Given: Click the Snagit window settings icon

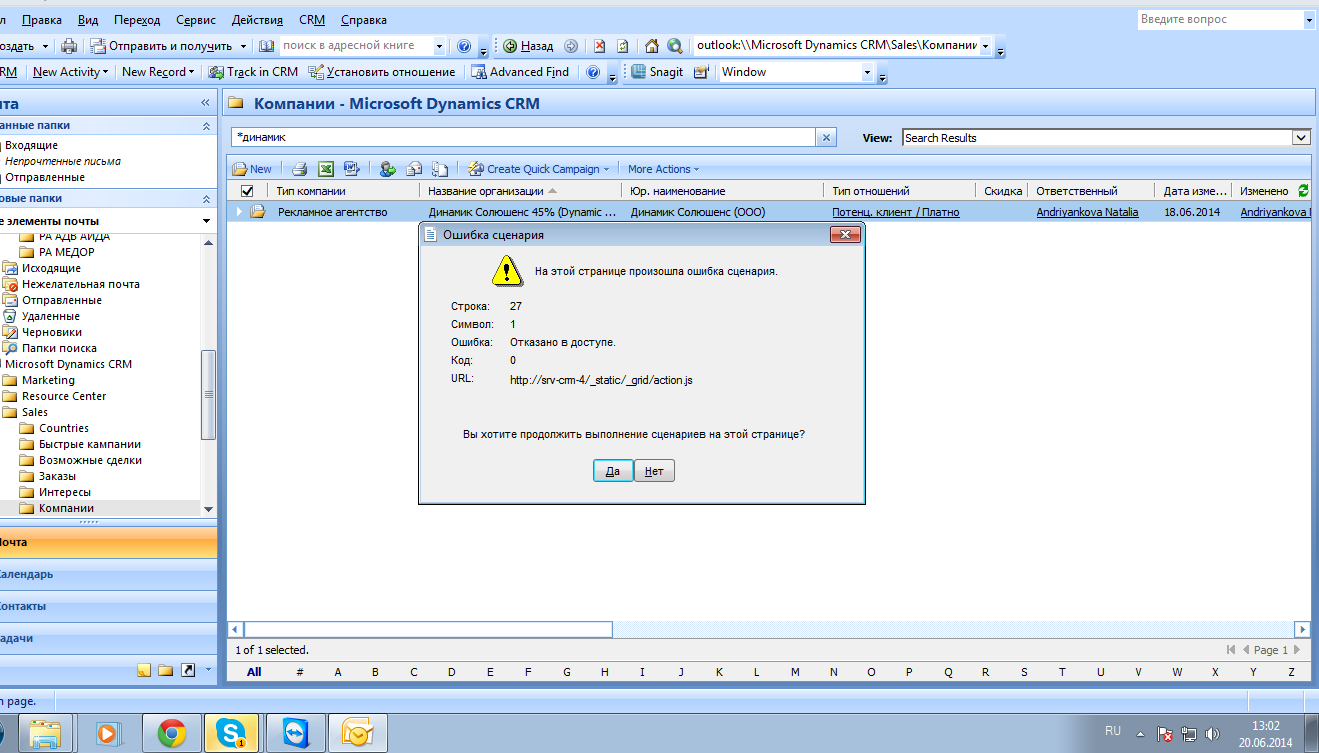Looking at the screenshot, I should coord(701,72).
